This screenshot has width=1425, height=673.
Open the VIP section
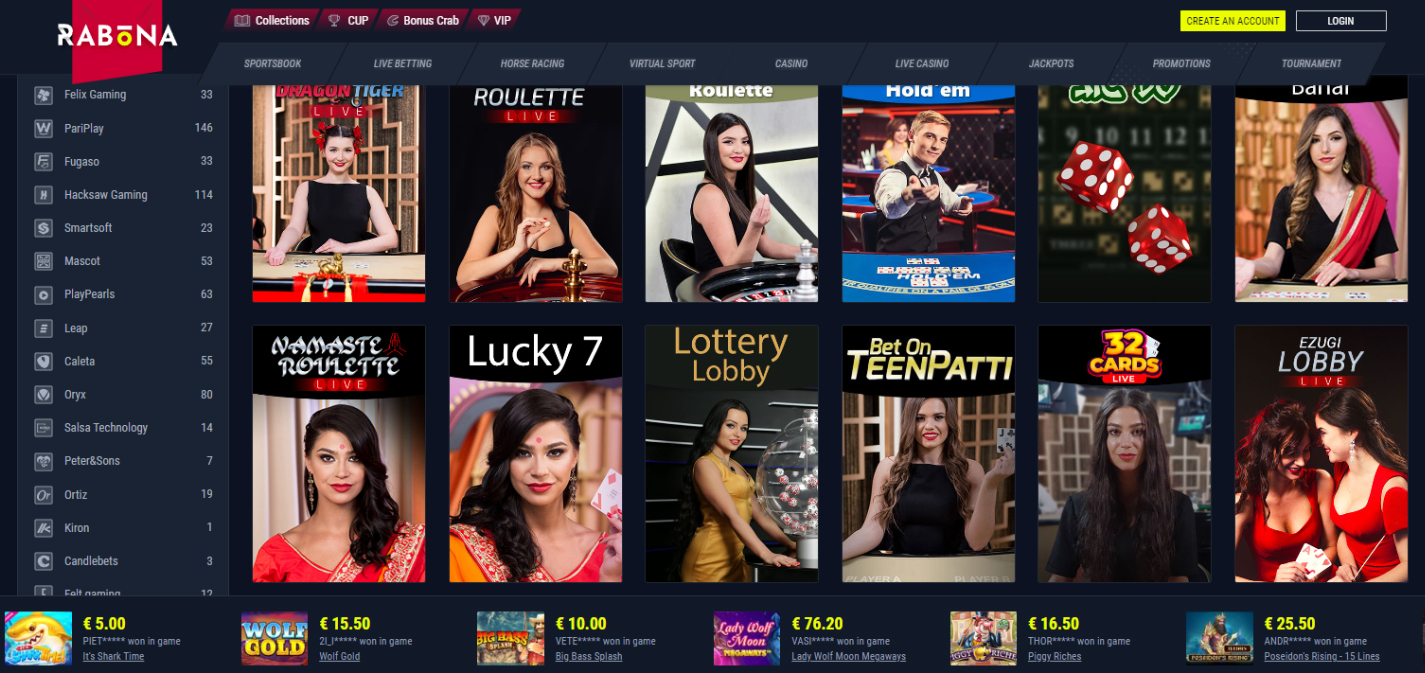pos(494,20)
